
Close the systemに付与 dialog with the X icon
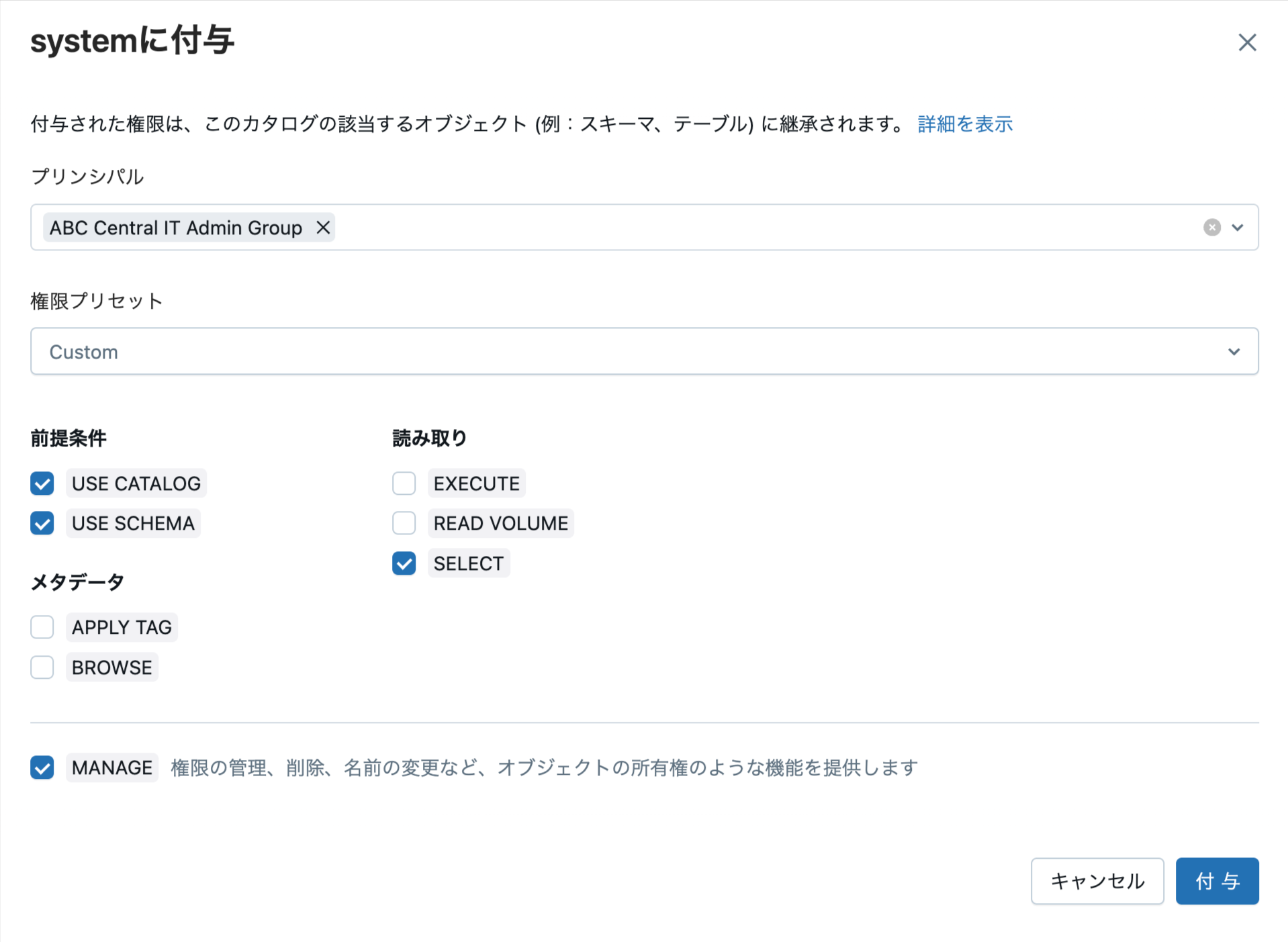pos(1247,42)
